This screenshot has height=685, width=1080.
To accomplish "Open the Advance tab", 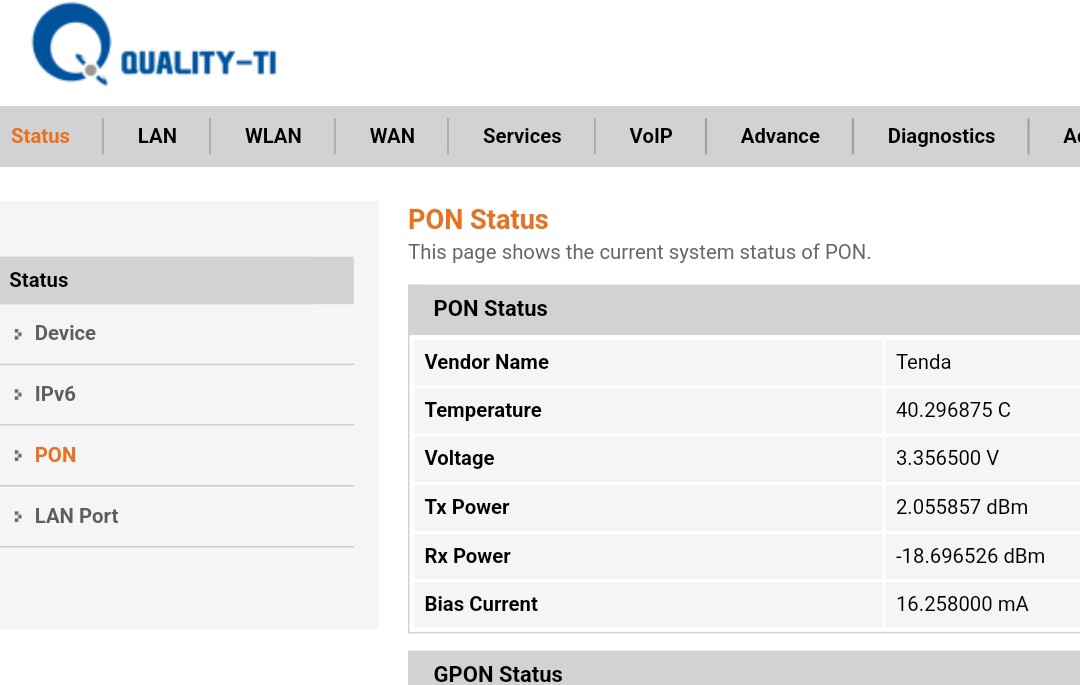I will [x=780, y=136].
